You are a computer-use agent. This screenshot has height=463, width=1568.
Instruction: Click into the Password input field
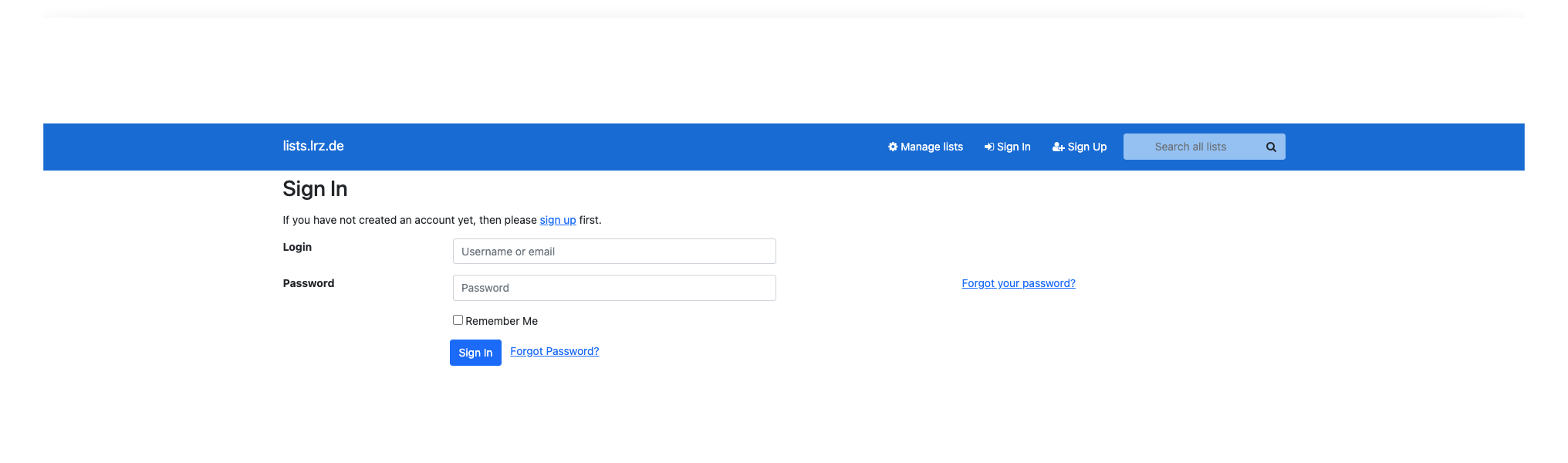click(614, 288)
